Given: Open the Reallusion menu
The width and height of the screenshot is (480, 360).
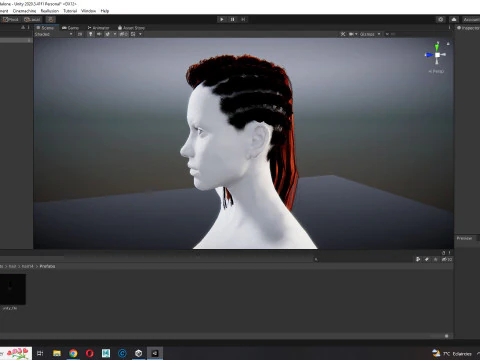Looking at the screenshot, I should [x=50, y=11].
